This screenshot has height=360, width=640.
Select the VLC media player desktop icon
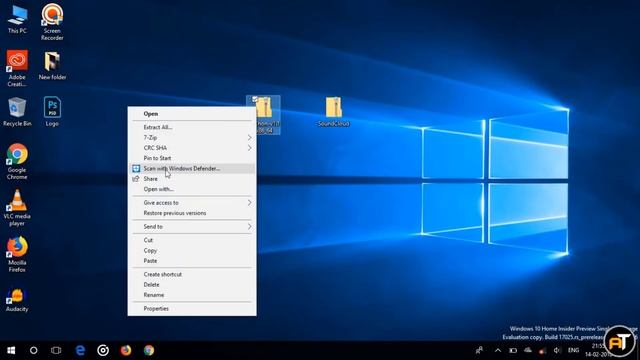coord(17,208)
